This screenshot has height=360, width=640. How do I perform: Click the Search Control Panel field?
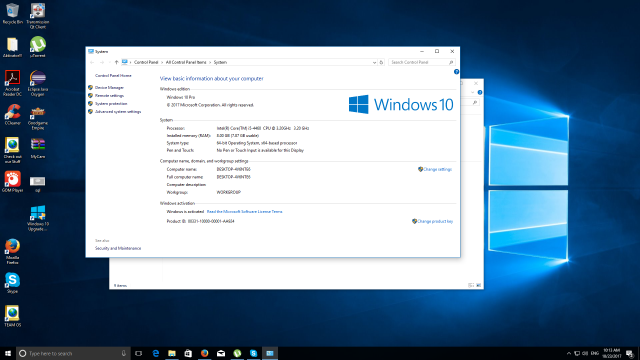[422, 62]
